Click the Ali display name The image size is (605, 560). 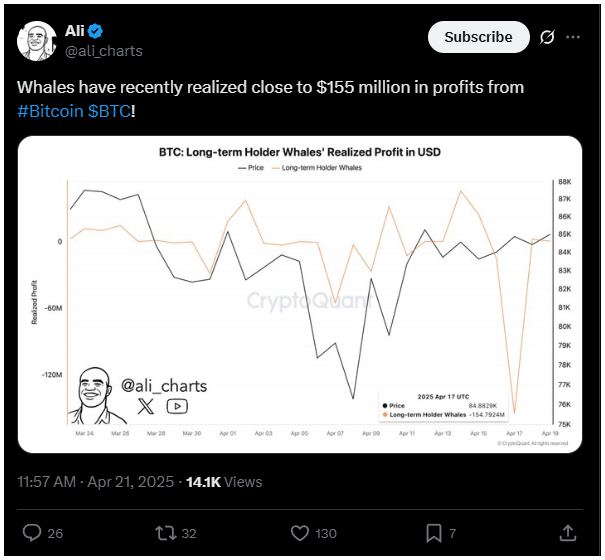point(74,31)
